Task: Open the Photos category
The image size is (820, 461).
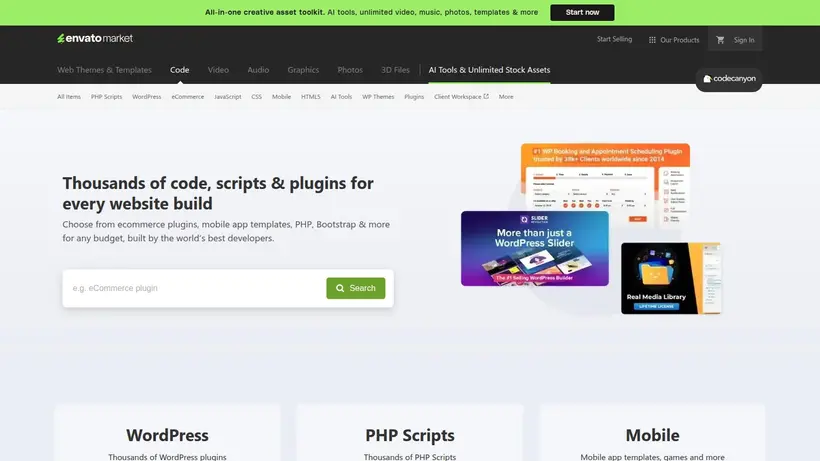Action: click(x=350, y=70)
